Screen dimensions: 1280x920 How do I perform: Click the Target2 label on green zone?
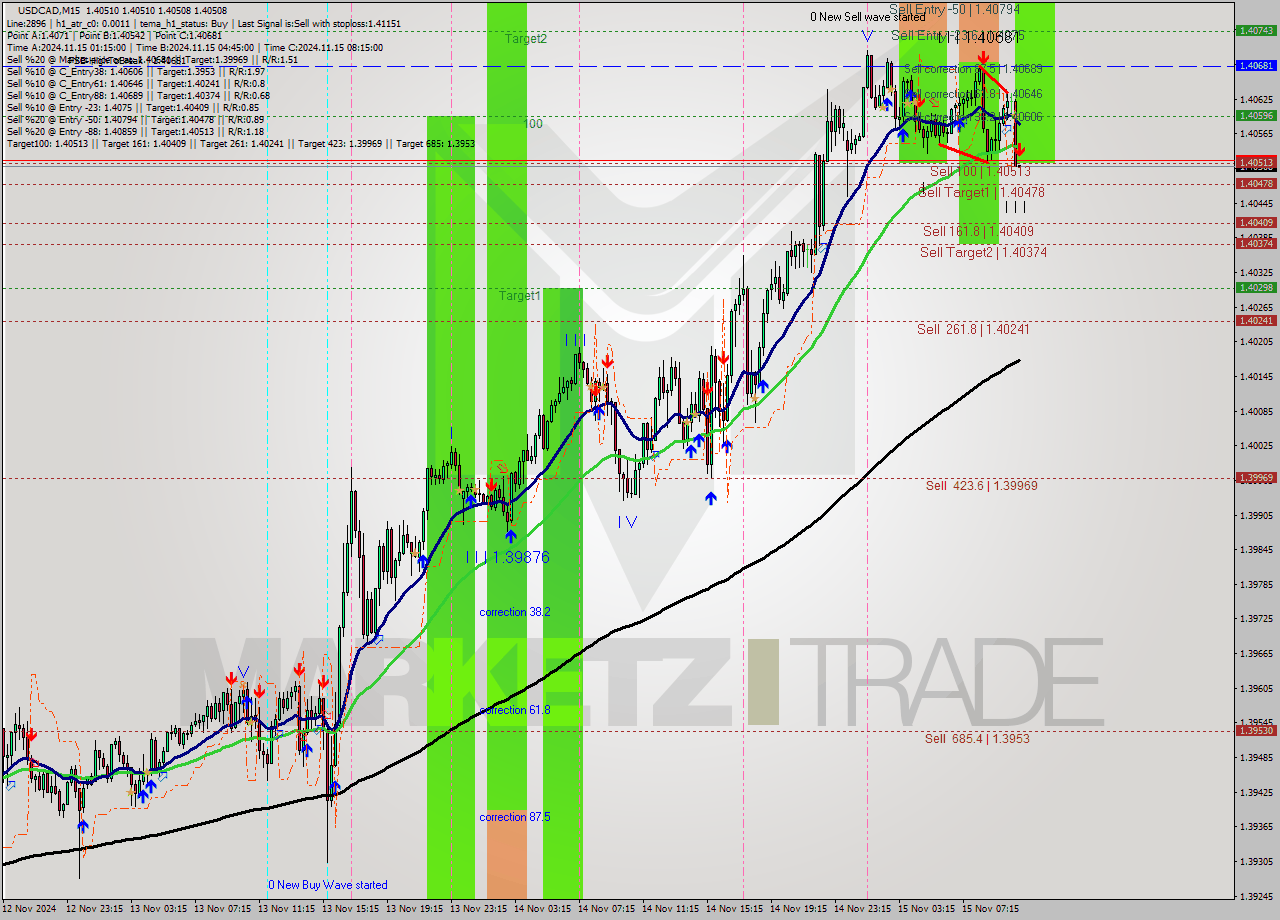pos(526,38)
